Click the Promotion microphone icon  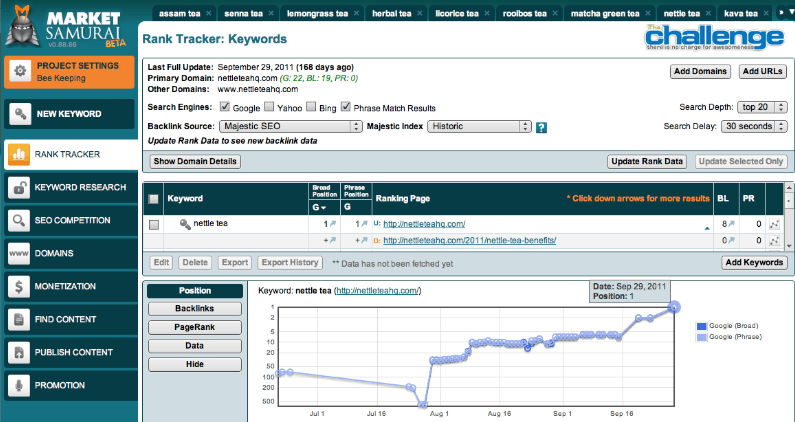pyautogui.click(x=19, y=384)
